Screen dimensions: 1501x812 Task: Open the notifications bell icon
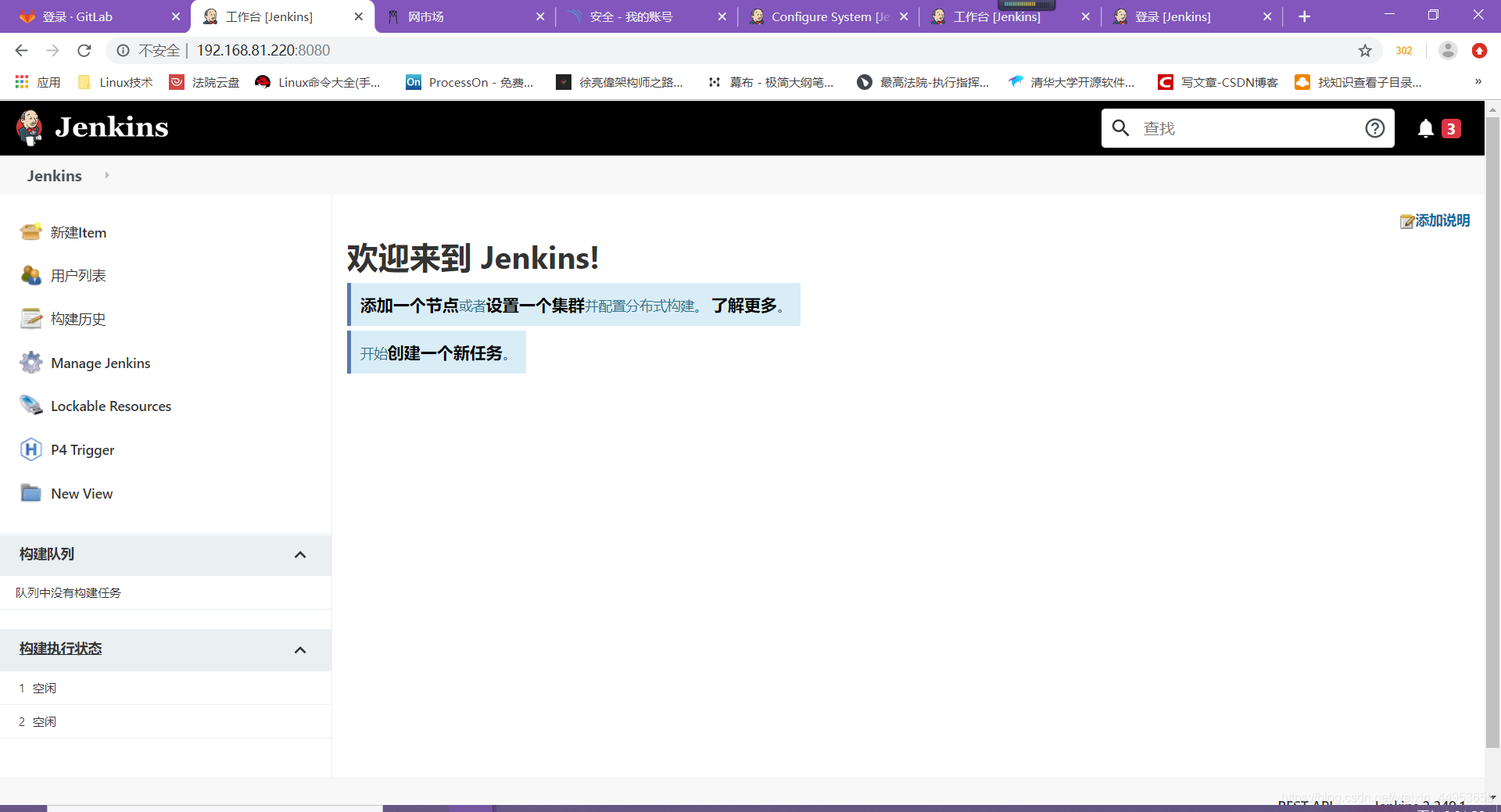pyautogui.click(x=1426, y=128)
